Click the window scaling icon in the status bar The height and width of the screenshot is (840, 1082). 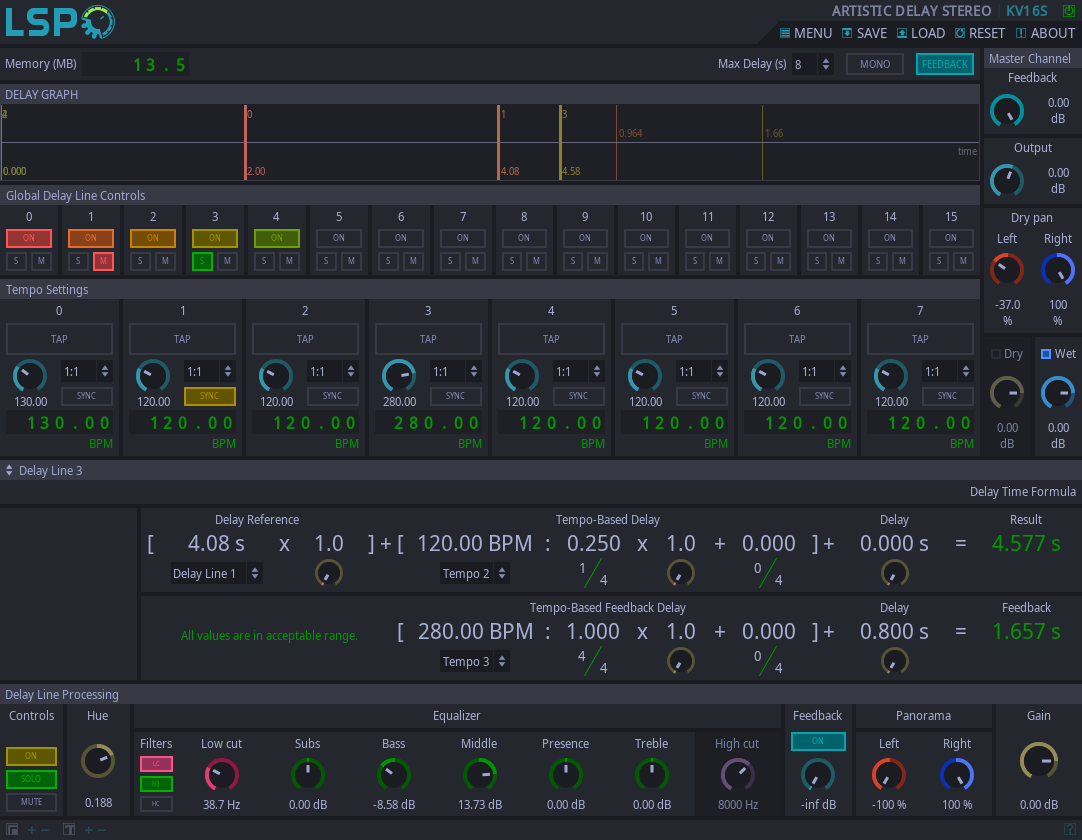click(x=12, y=829)
